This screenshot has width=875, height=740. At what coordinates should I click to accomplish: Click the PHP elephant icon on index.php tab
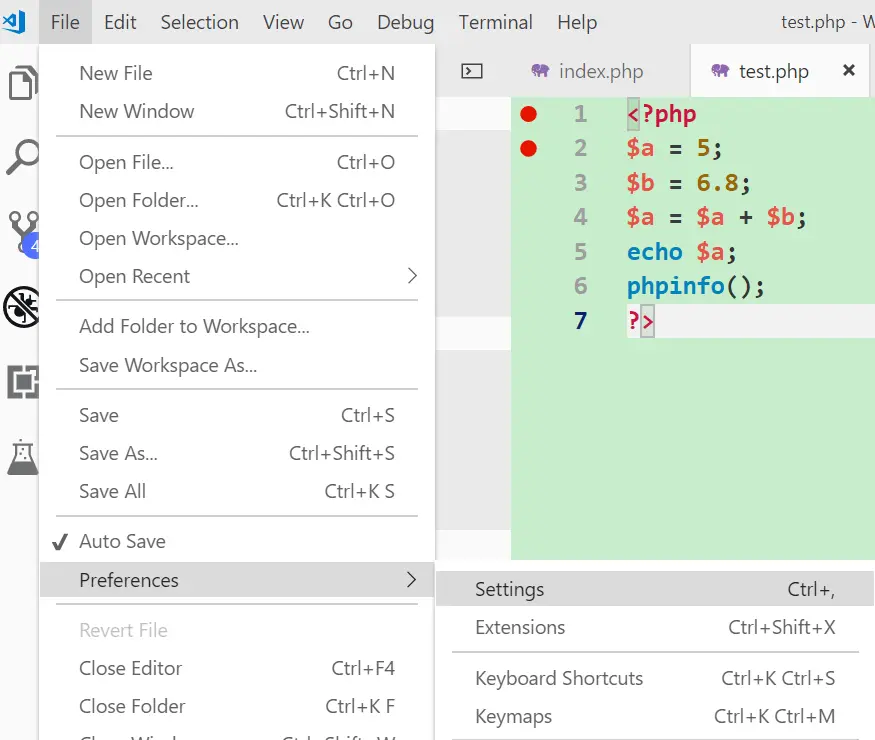540,71
